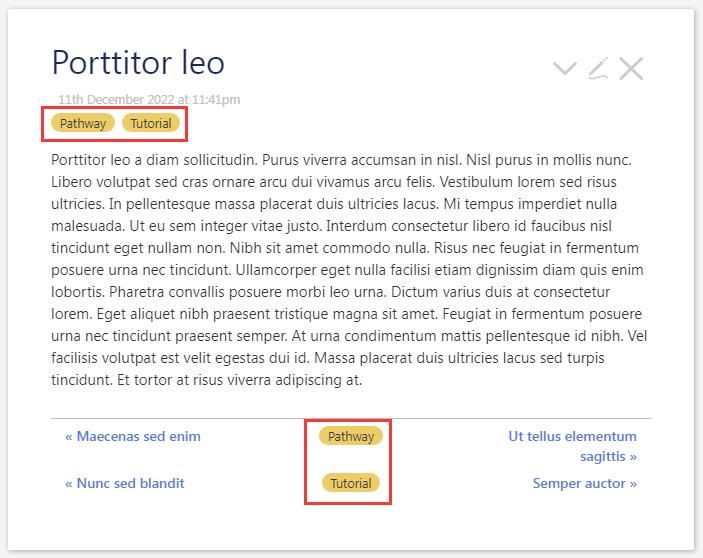Select the top Tutorial tag
Screen dimensions: 703x558
point(151,124)
